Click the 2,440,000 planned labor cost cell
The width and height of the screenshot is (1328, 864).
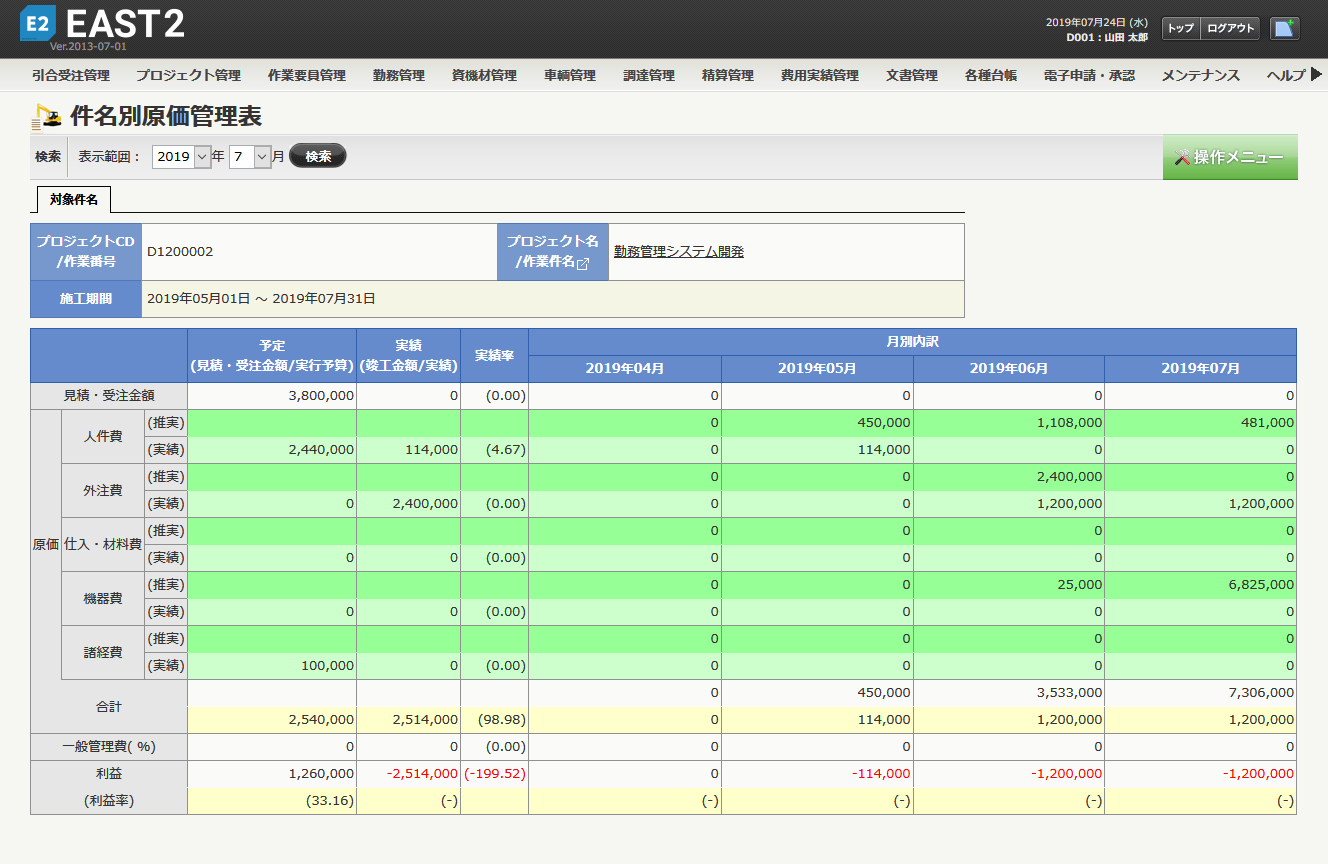[272, 450]
